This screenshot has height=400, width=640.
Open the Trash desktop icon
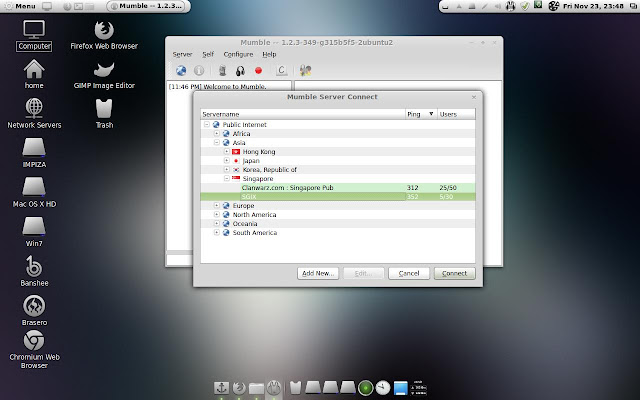(104, 114)
